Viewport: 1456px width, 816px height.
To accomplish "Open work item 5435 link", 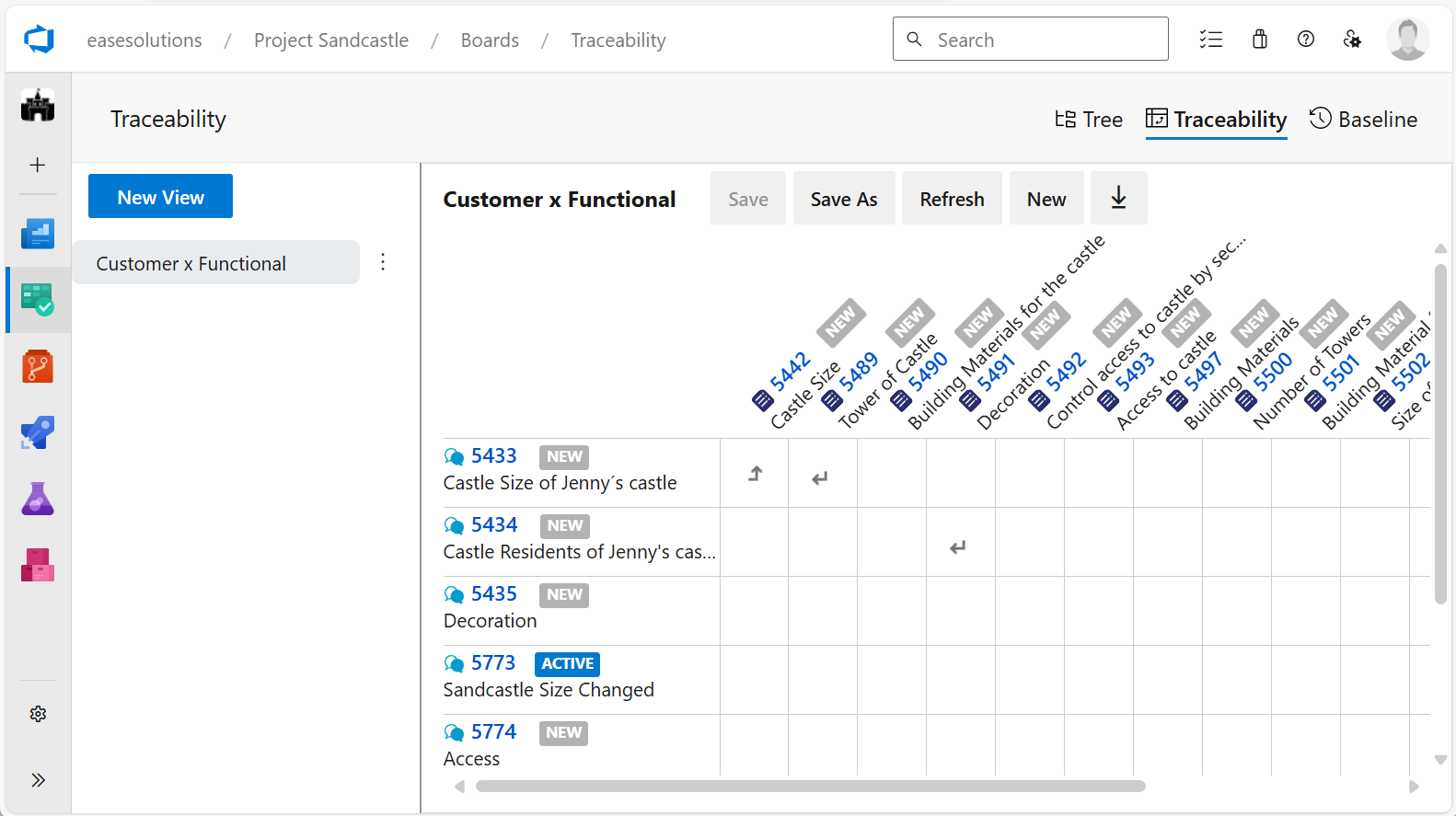I will 494,594.
